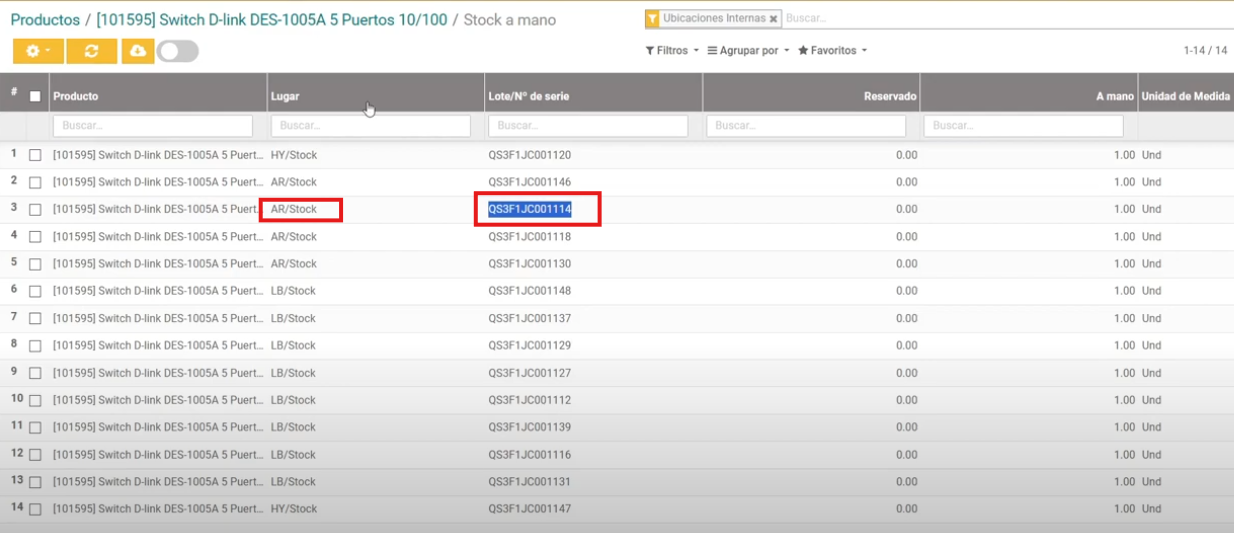Viewport: 1234px width, 533px height.
Task: Sort by the Lugar column header
Action: (285, 96)
